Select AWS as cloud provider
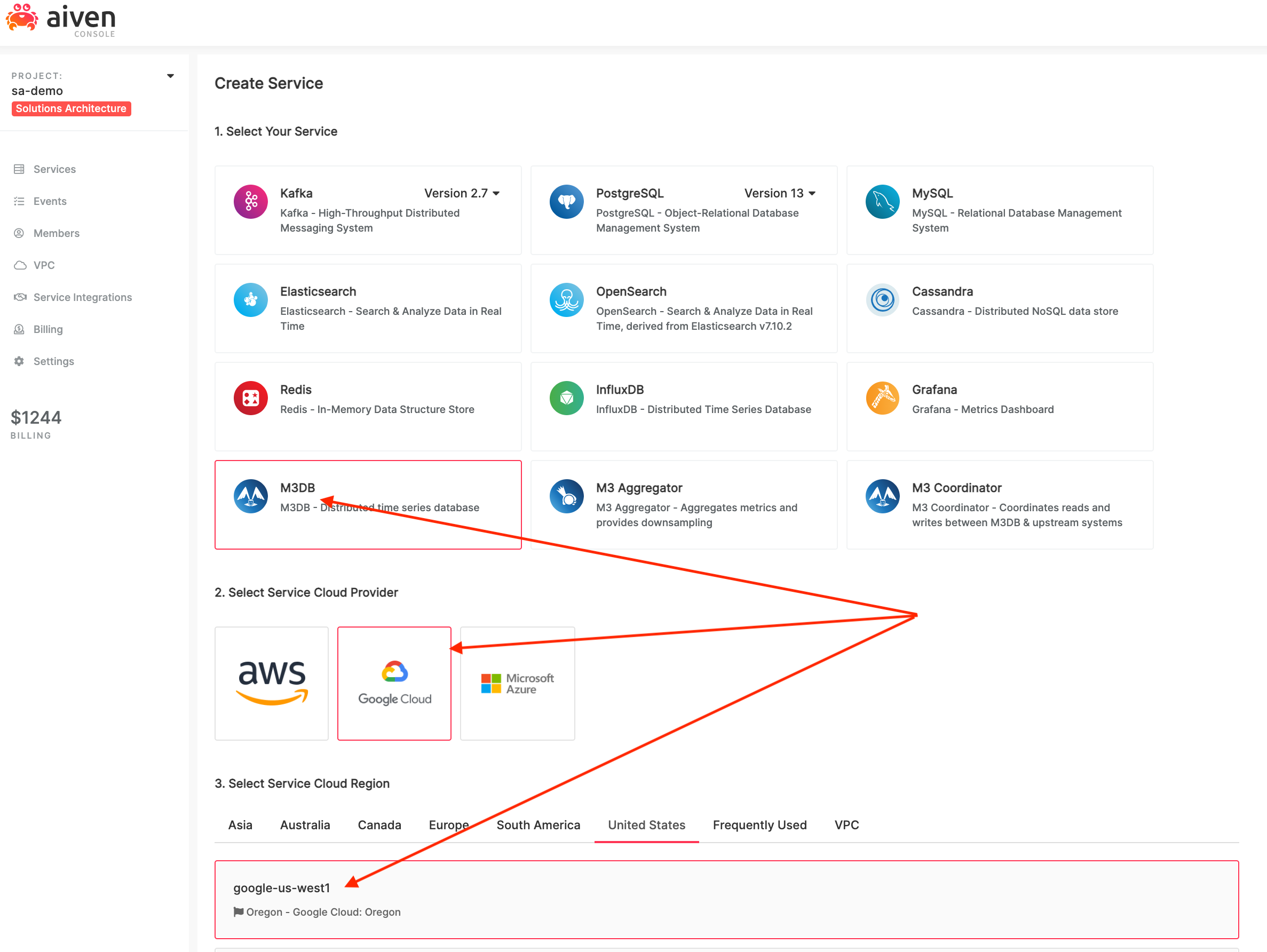 click(x=272, y=684)
